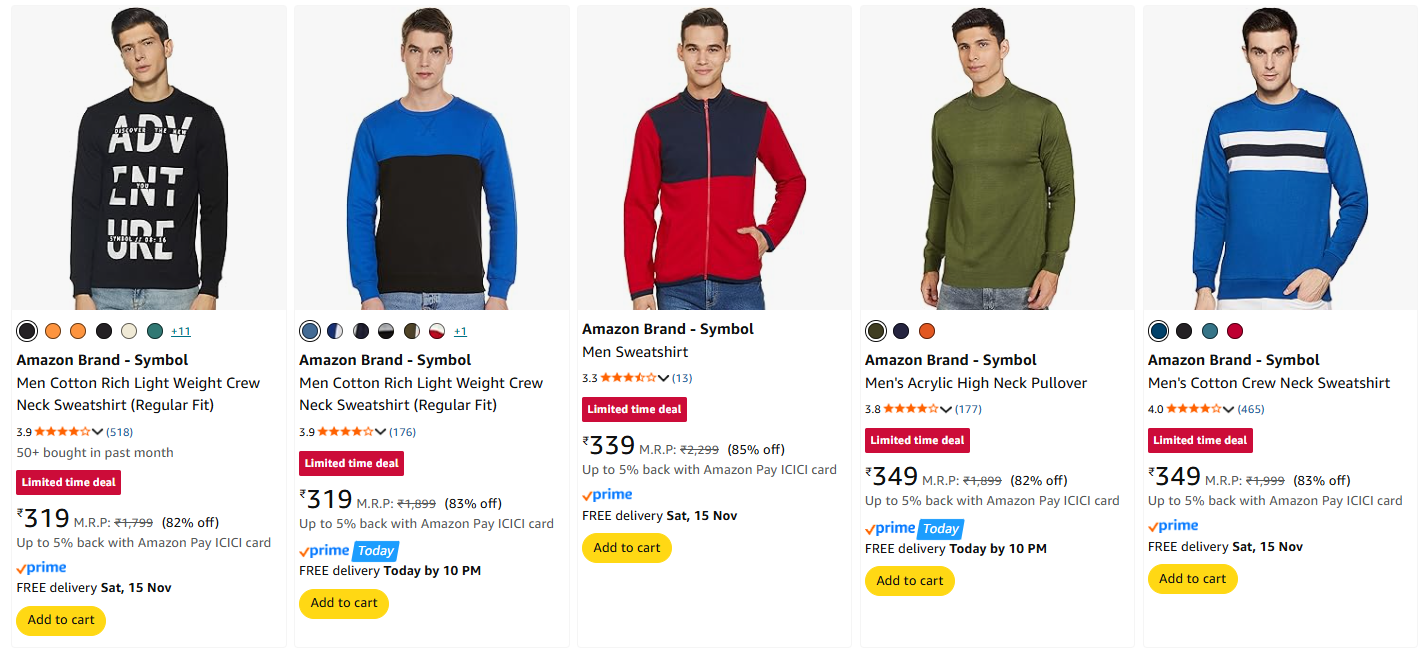Screen dimensions: 1419x651
Task: Click the prime Today badge for the High Neck Pullover
Action: point(913,528)
